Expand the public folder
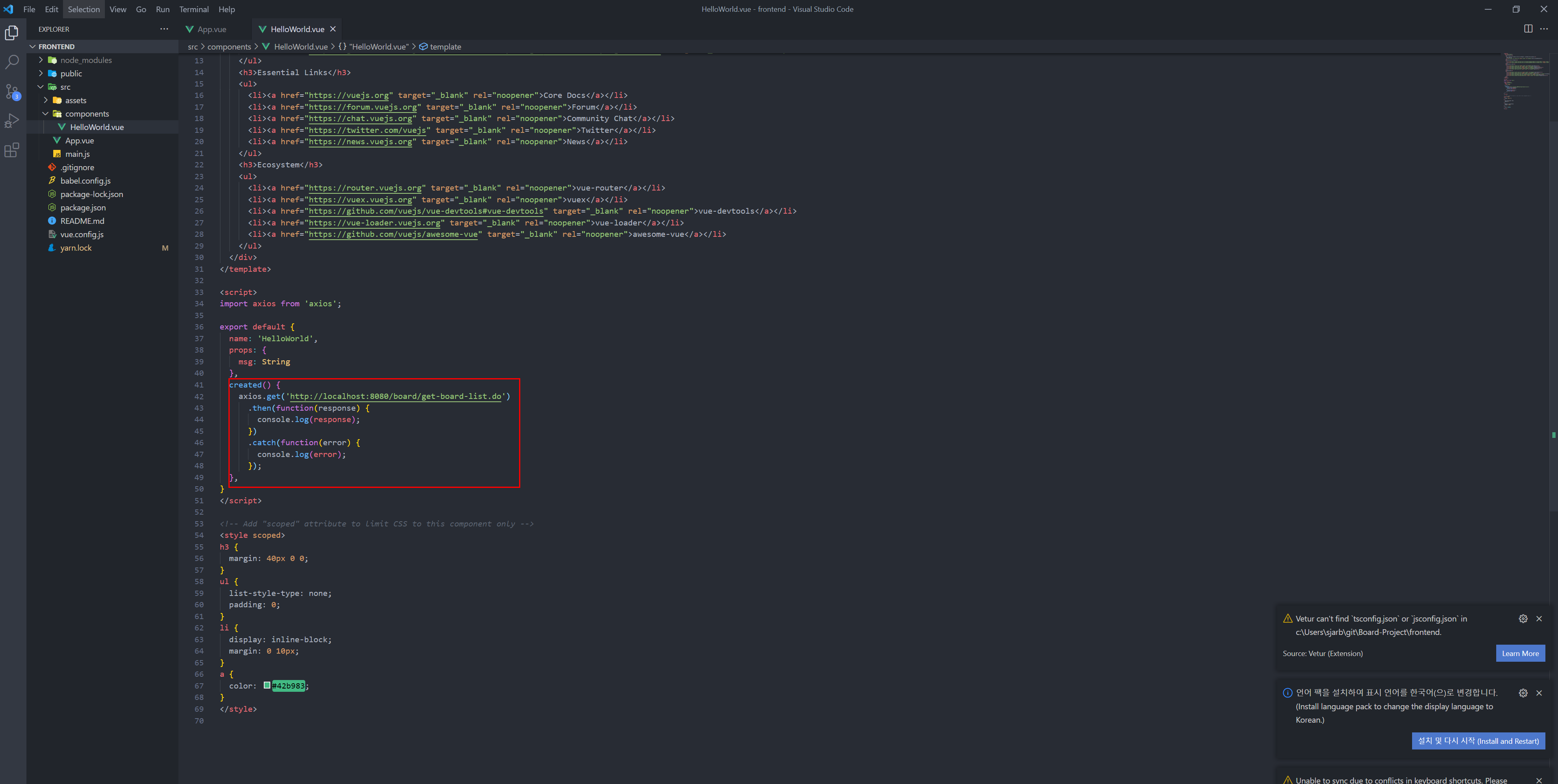Viewport: 1558px width, 784px height. click(x=71, y=74)
